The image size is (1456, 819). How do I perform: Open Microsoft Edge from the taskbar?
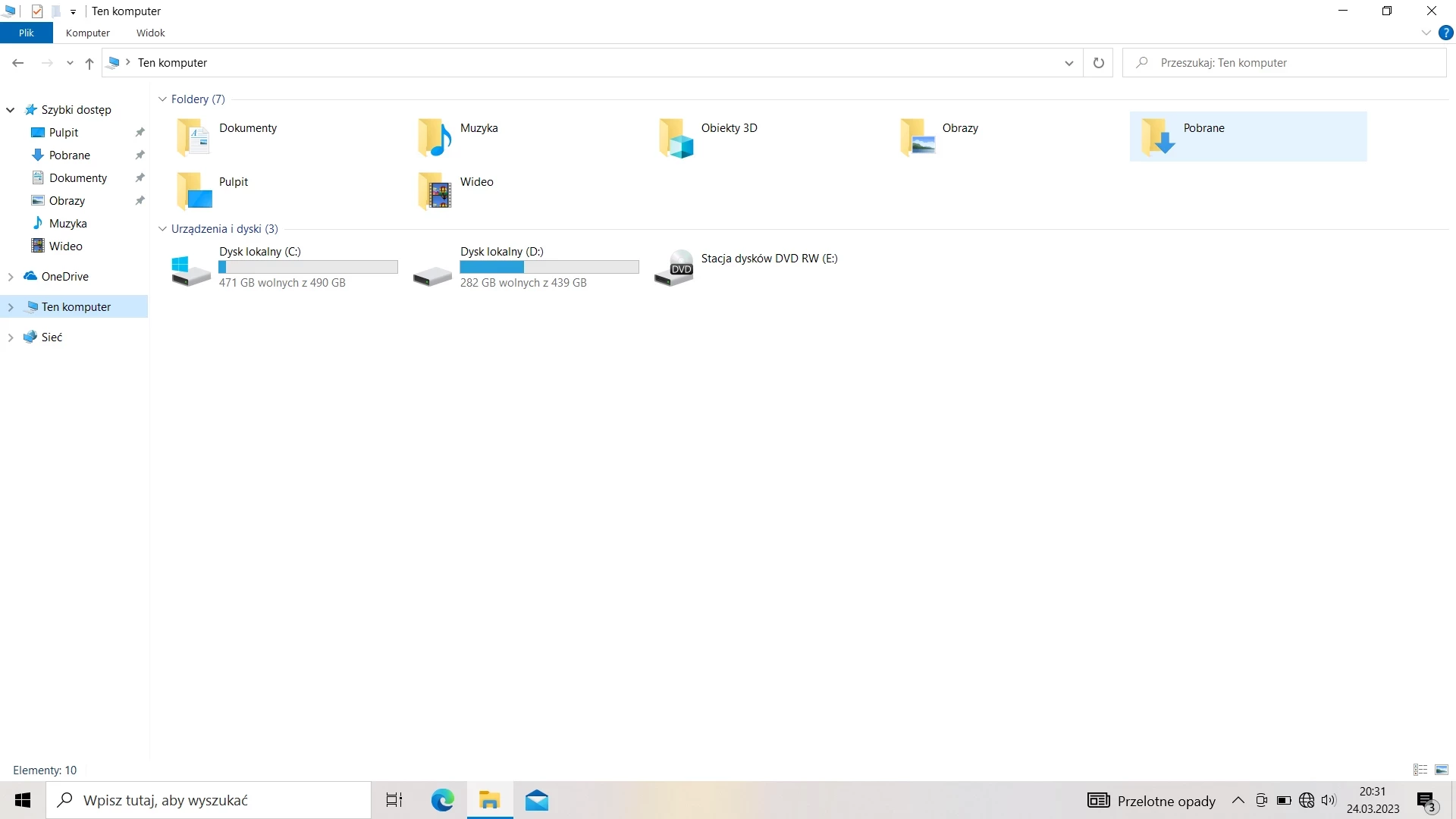click(442, 800)
